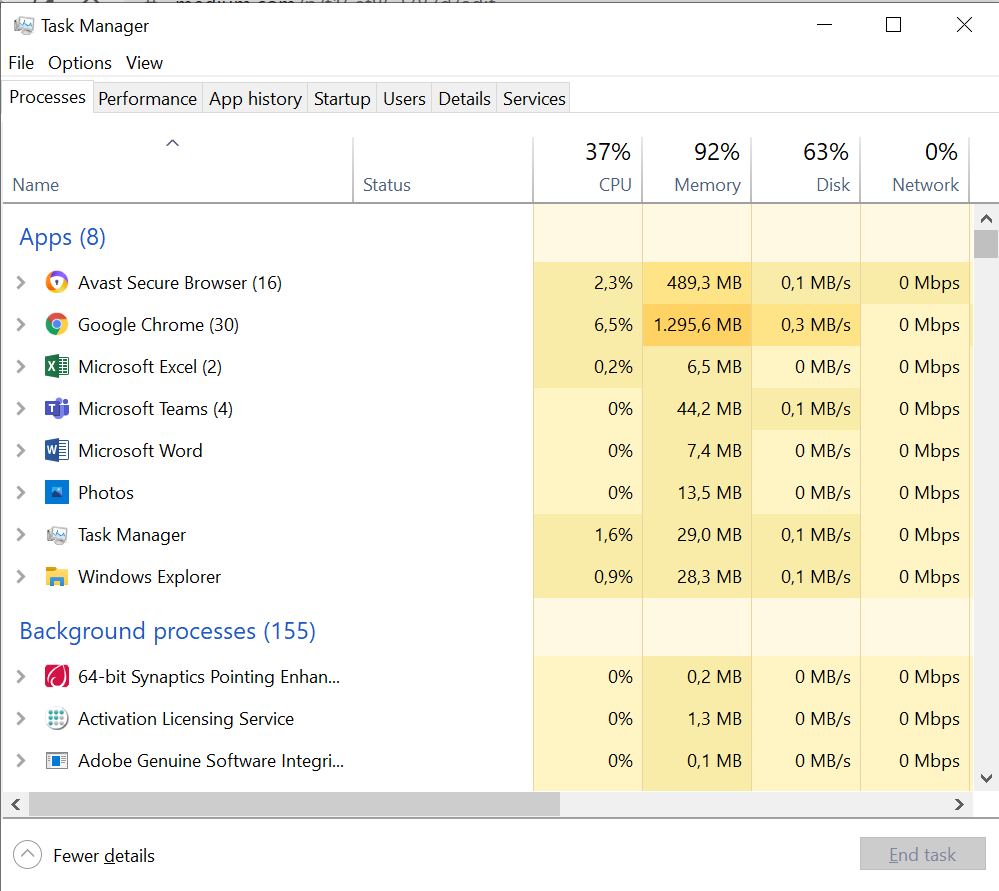Click the Microsoft Excel icon
This screenshot has height=891, width=999.
(x=57, y=366)
